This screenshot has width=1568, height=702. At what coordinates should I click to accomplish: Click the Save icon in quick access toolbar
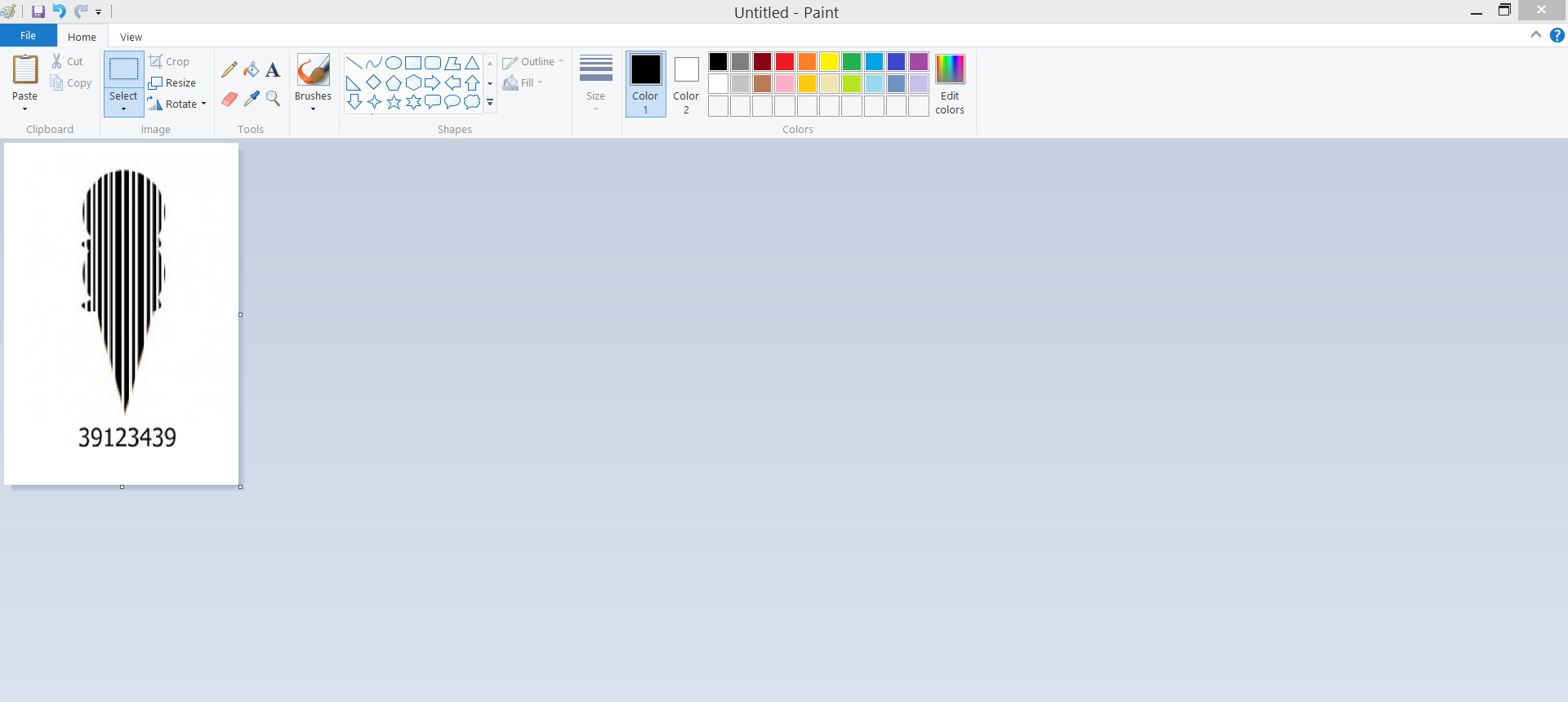(38, 11)
